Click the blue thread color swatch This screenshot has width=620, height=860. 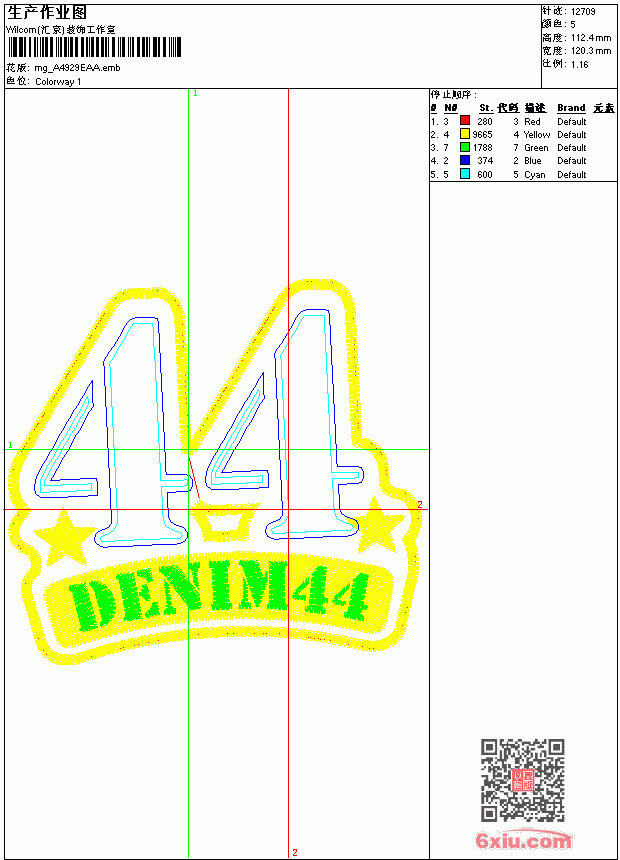[x=465, y=160]
